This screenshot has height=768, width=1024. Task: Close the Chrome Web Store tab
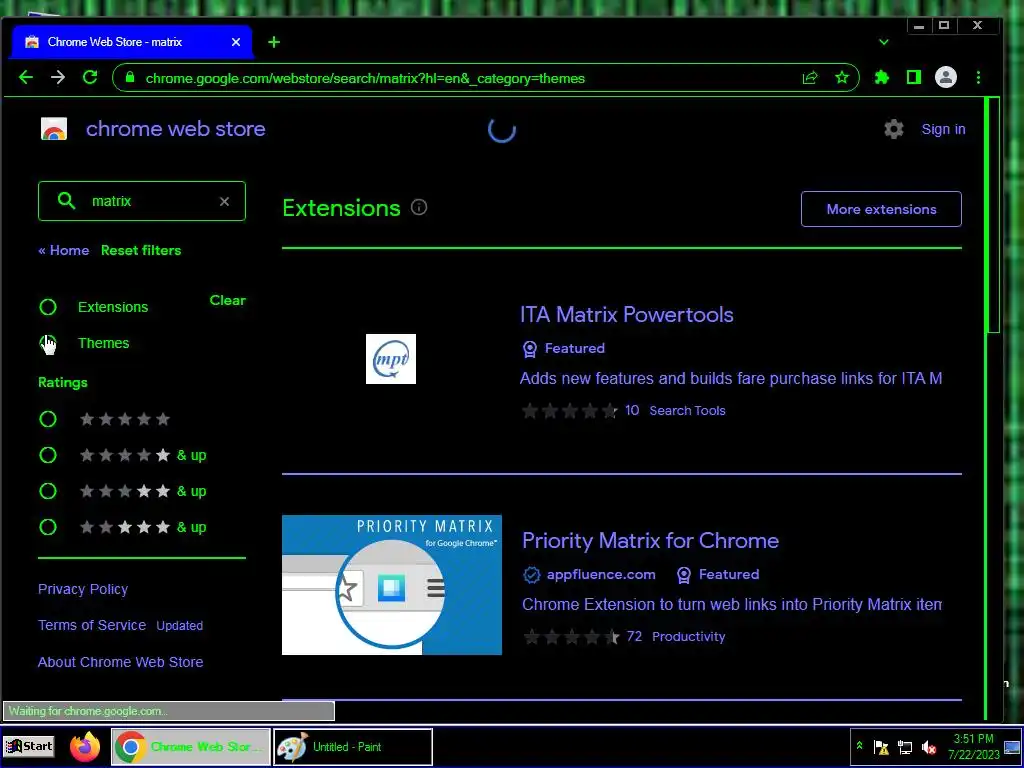pyautogui.click(x=236, y=42)
